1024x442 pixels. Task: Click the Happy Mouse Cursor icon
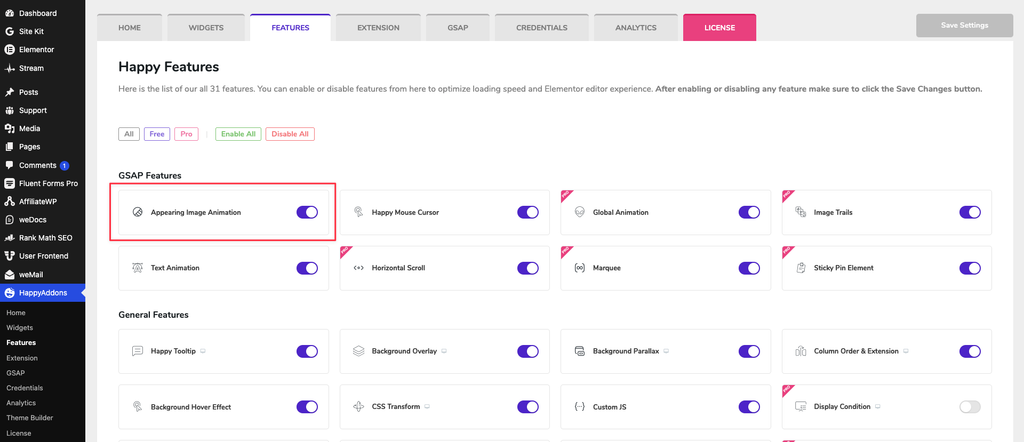pyautogui.click(x=359, y=212)
